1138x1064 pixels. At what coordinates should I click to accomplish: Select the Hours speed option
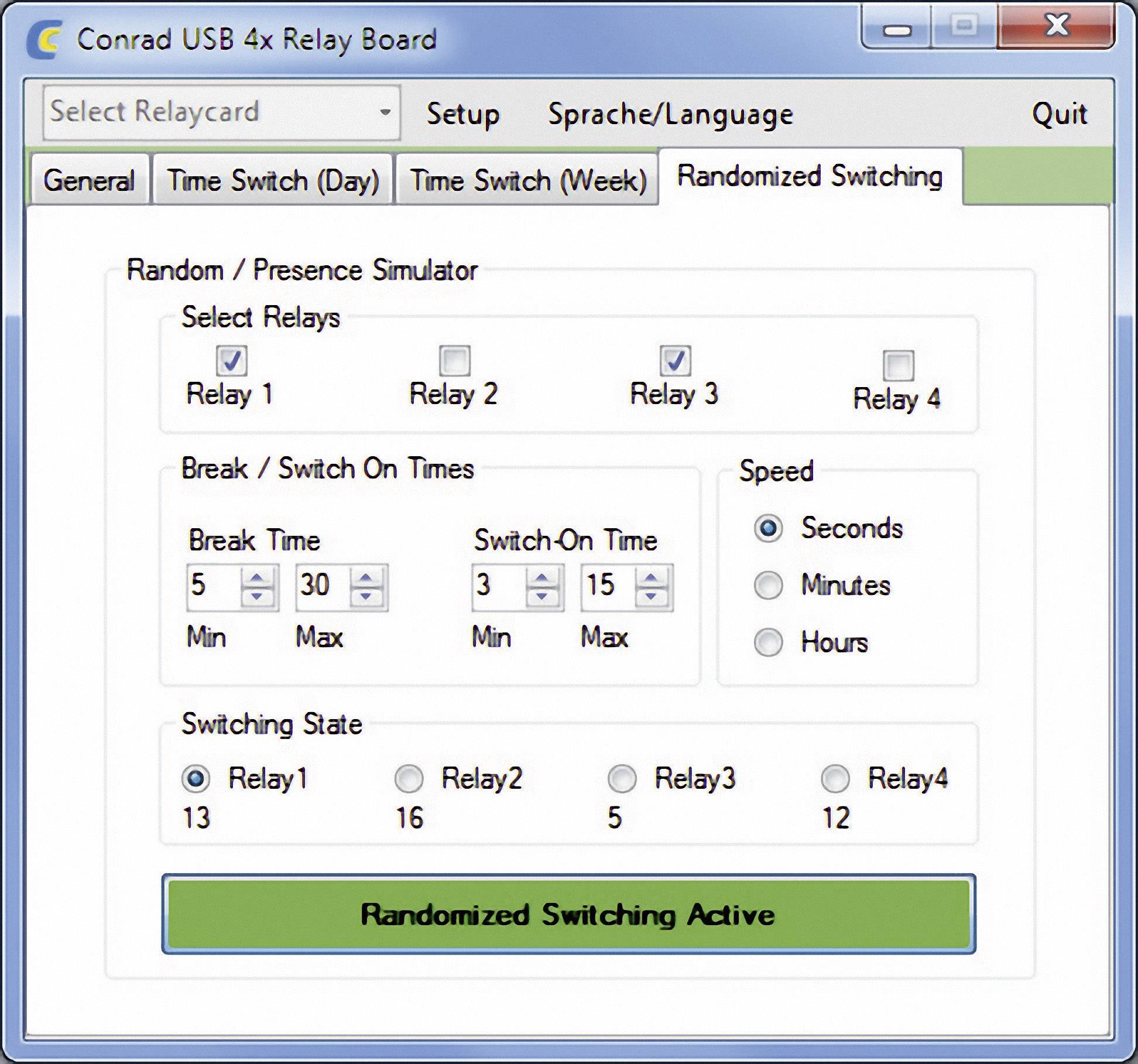768,642
